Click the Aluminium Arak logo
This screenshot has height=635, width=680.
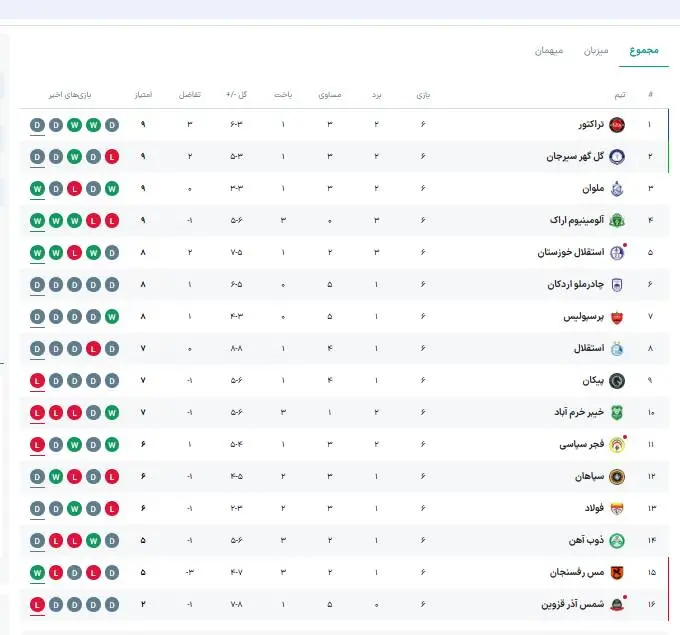tap(617, 221)
